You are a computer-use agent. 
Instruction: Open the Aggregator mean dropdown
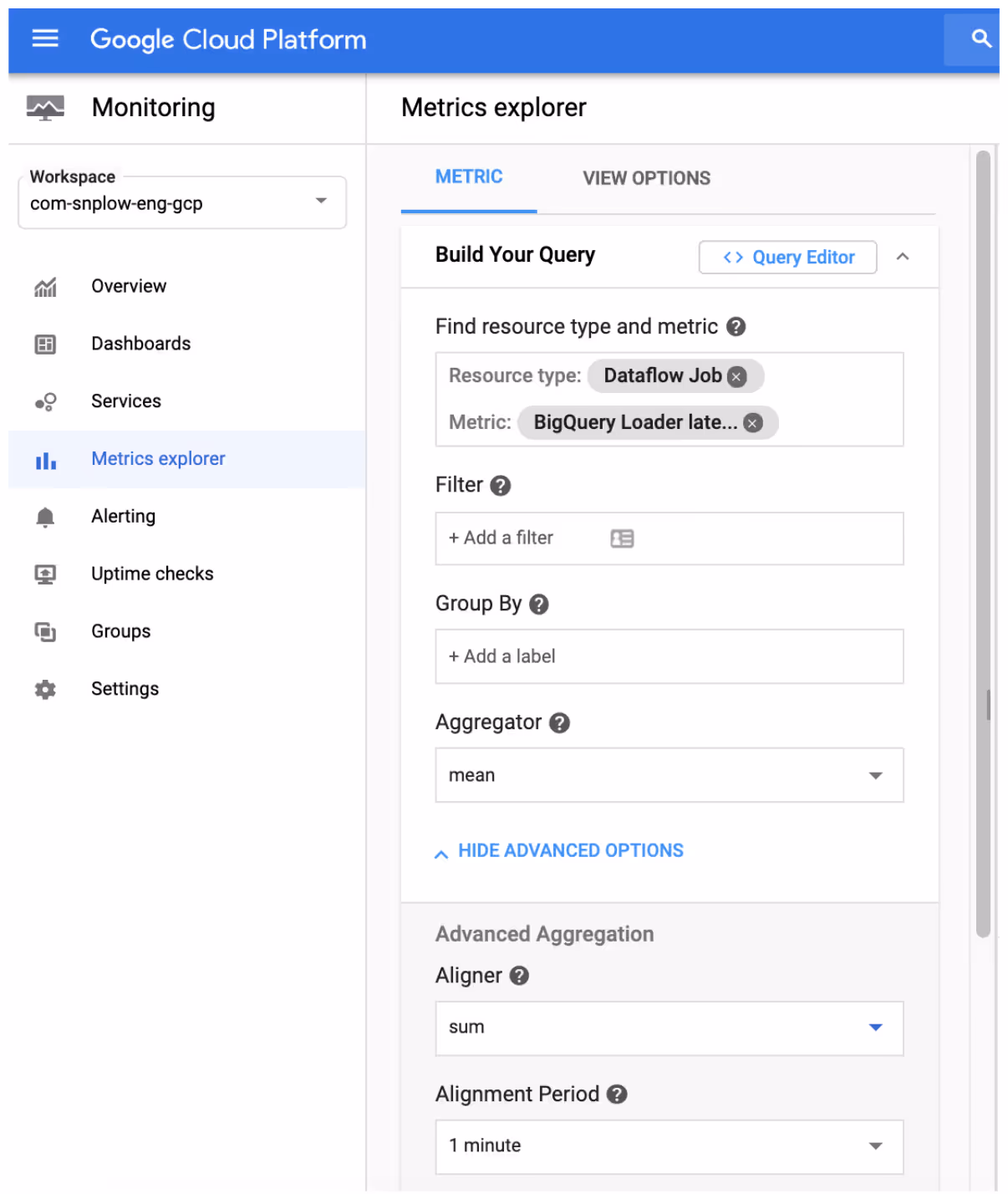pos(669,775)
